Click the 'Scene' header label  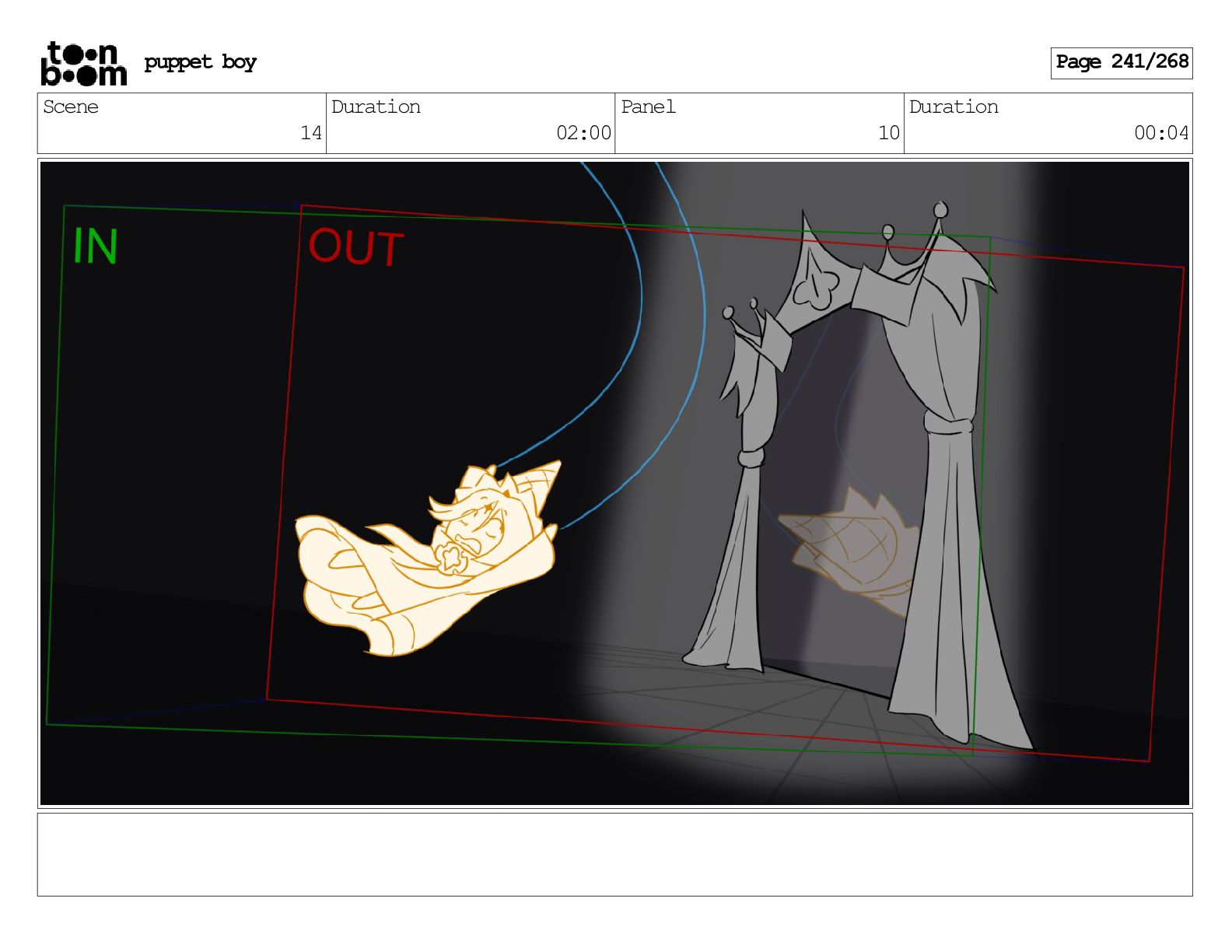[x=71, y=107]
